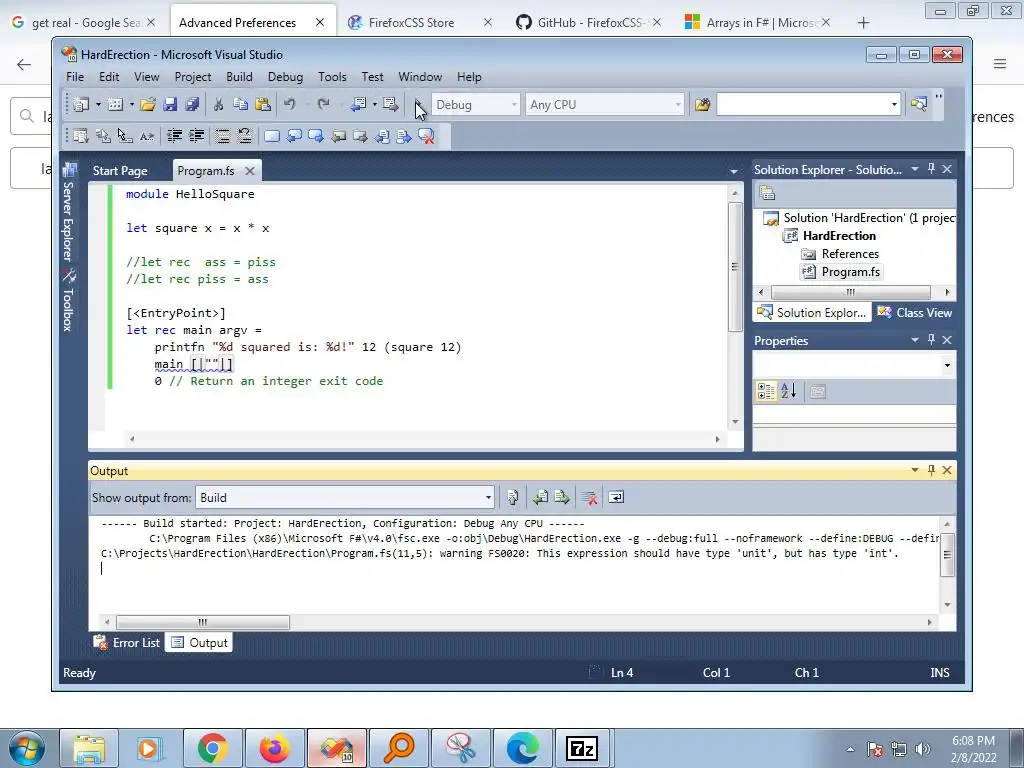This screenshot has width=1024, height=768.
Task: Open the Tools menu
Action: tap(332, 77)
